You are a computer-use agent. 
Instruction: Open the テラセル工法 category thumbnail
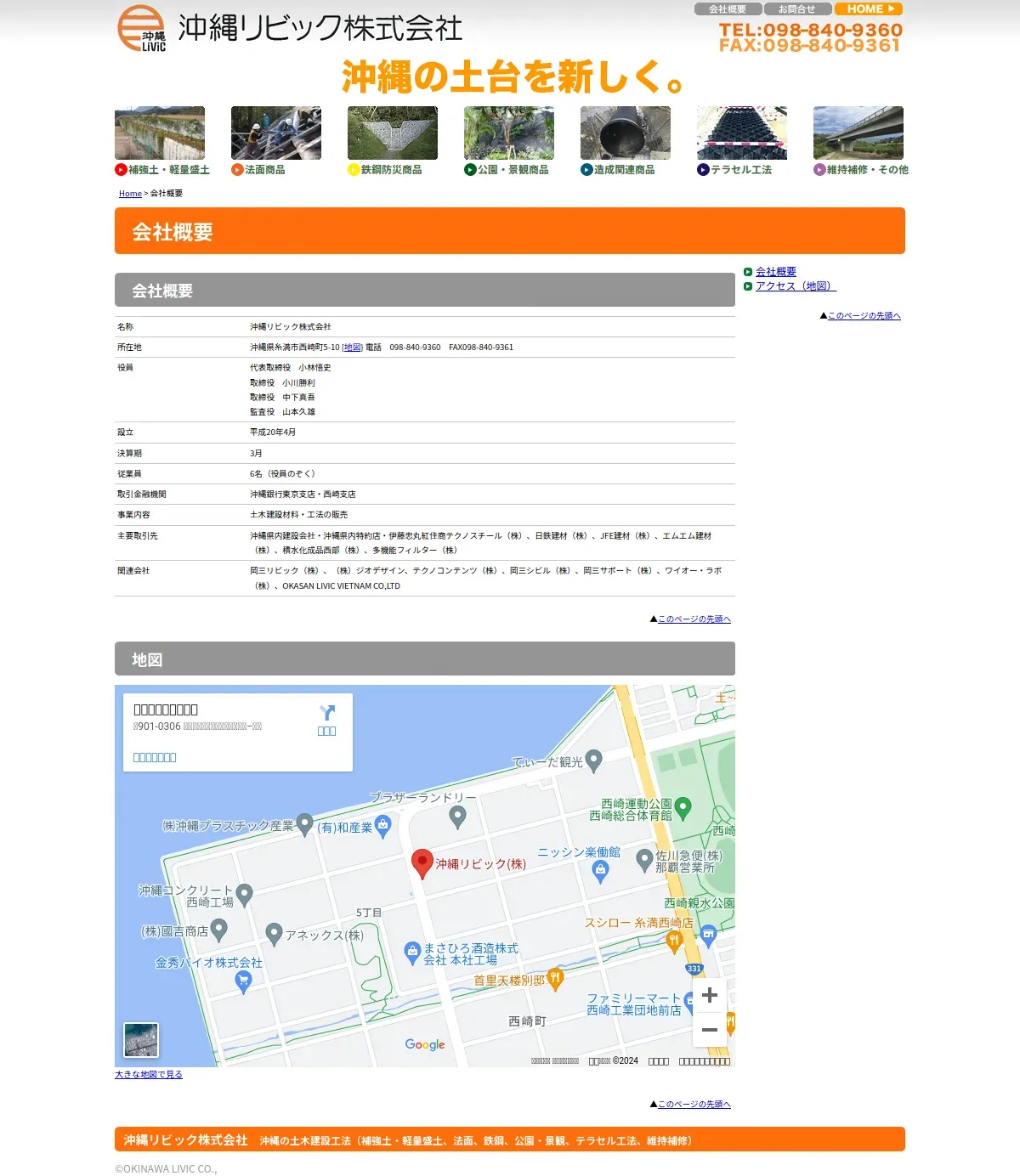tap(742, 133)
